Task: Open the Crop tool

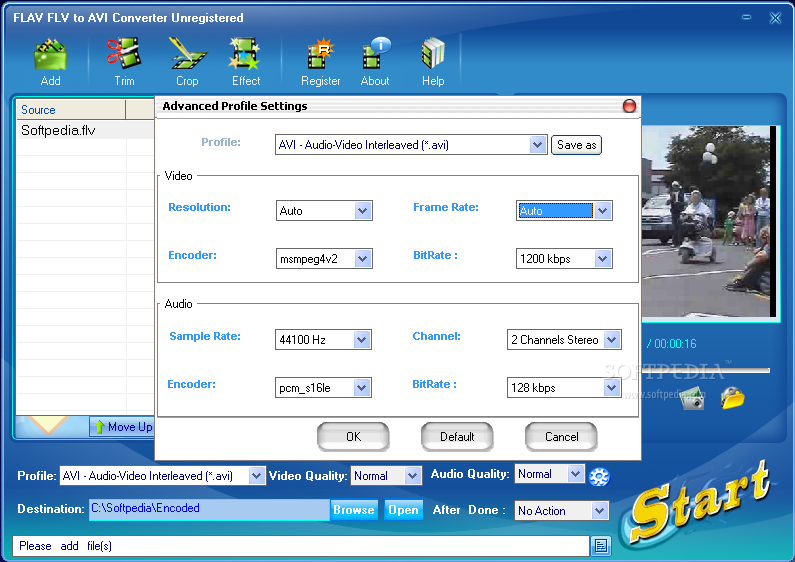Action: click(x=187, y=61)
